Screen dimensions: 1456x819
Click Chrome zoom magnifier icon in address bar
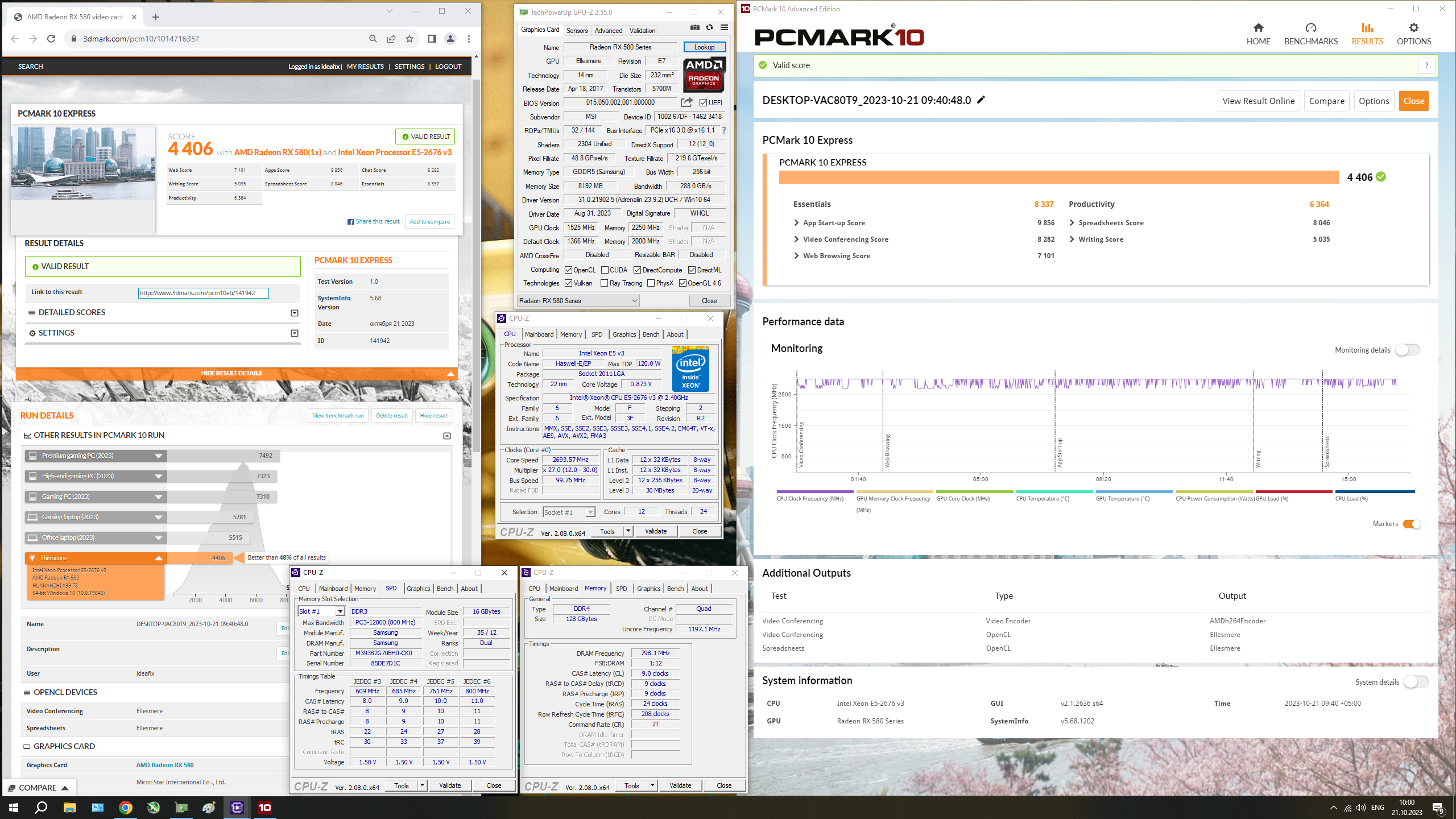point(373,39)
